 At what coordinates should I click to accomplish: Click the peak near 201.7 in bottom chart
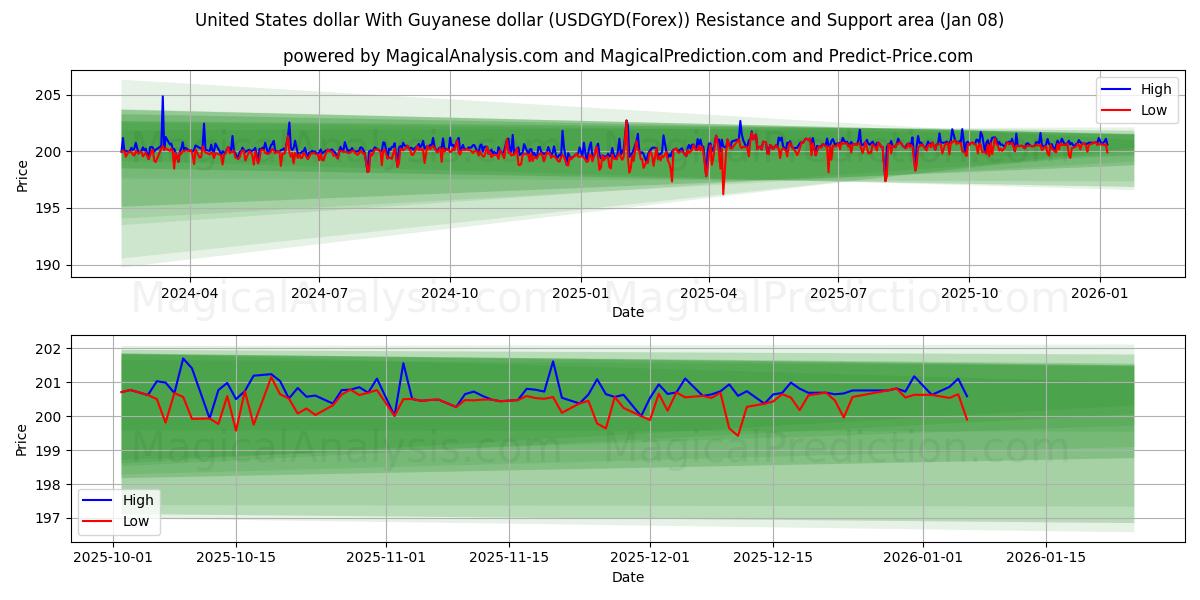click(185, 358)
